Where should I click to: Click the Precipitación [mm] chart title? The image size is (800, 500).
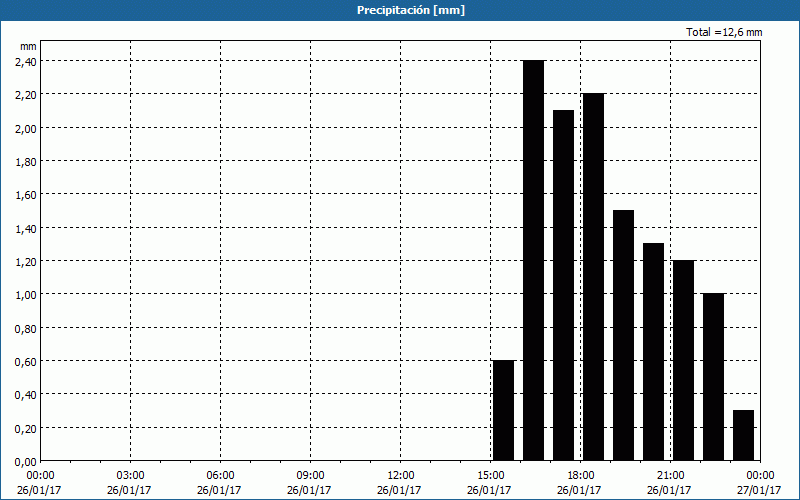(411, 10)
